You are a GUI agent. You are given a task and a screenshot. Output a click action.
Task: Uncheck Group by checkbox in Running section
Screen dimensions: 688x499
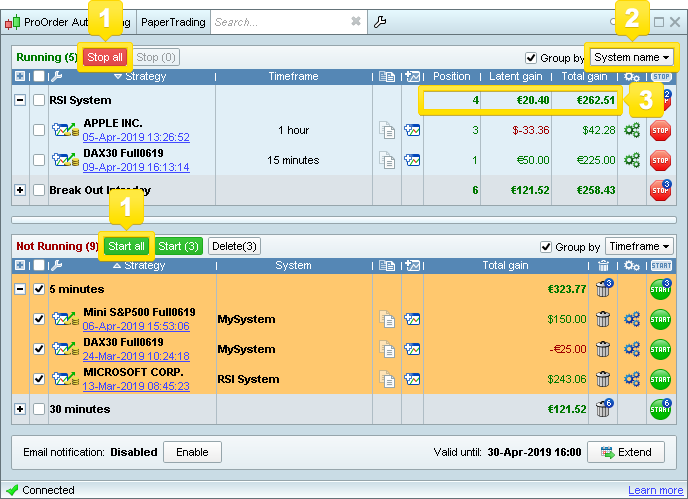531,58
